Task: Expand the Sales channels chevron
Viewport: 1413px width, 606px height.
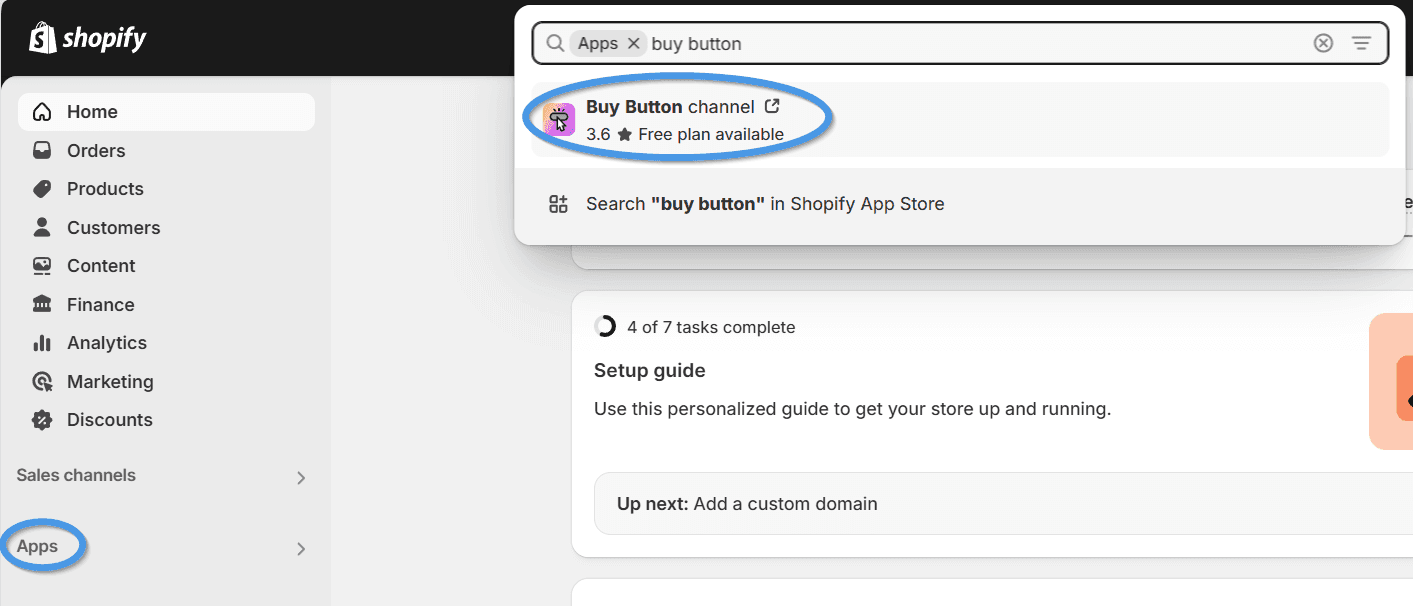Action: point(300,478)
